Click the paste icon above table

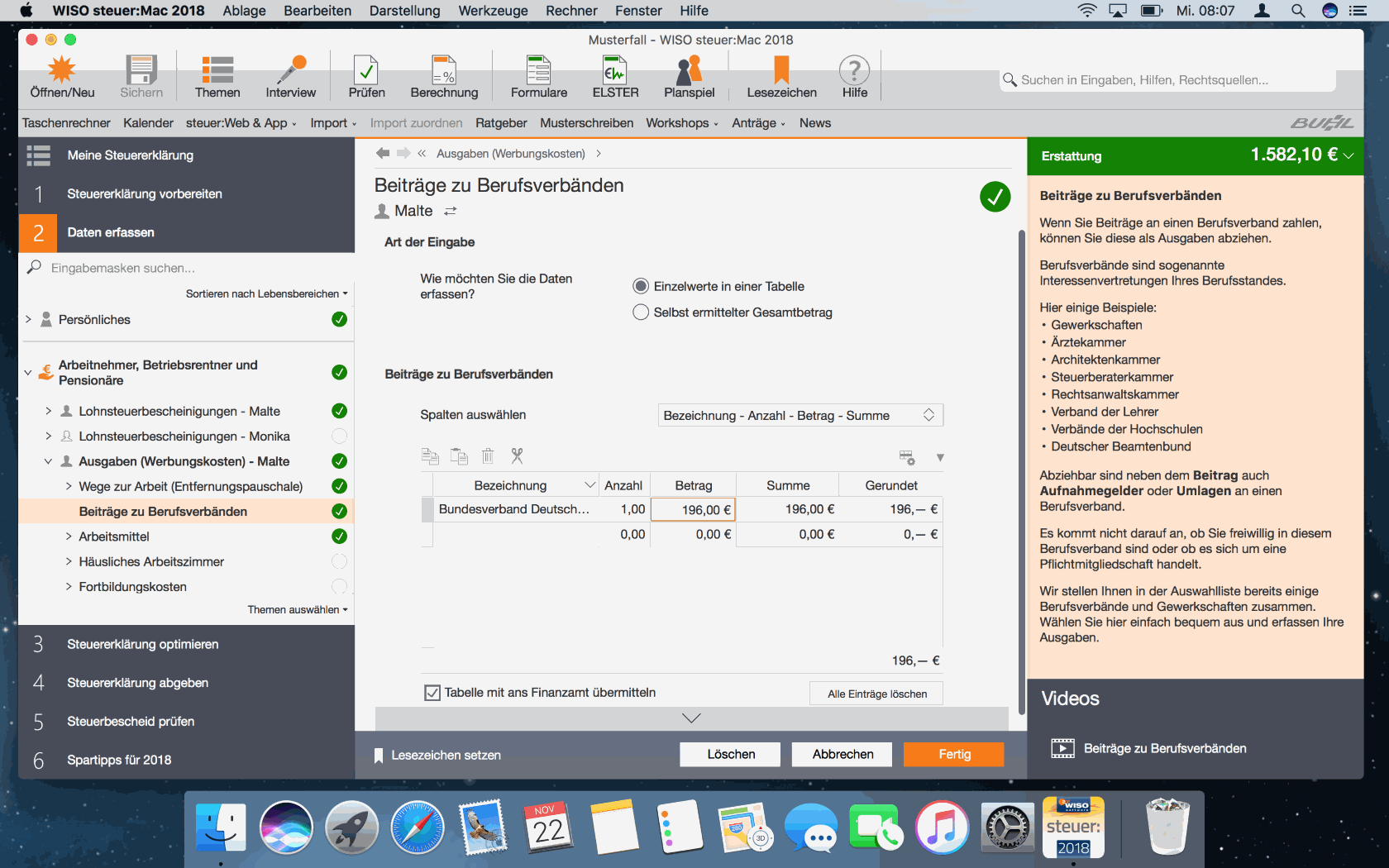tap(459, 456)
